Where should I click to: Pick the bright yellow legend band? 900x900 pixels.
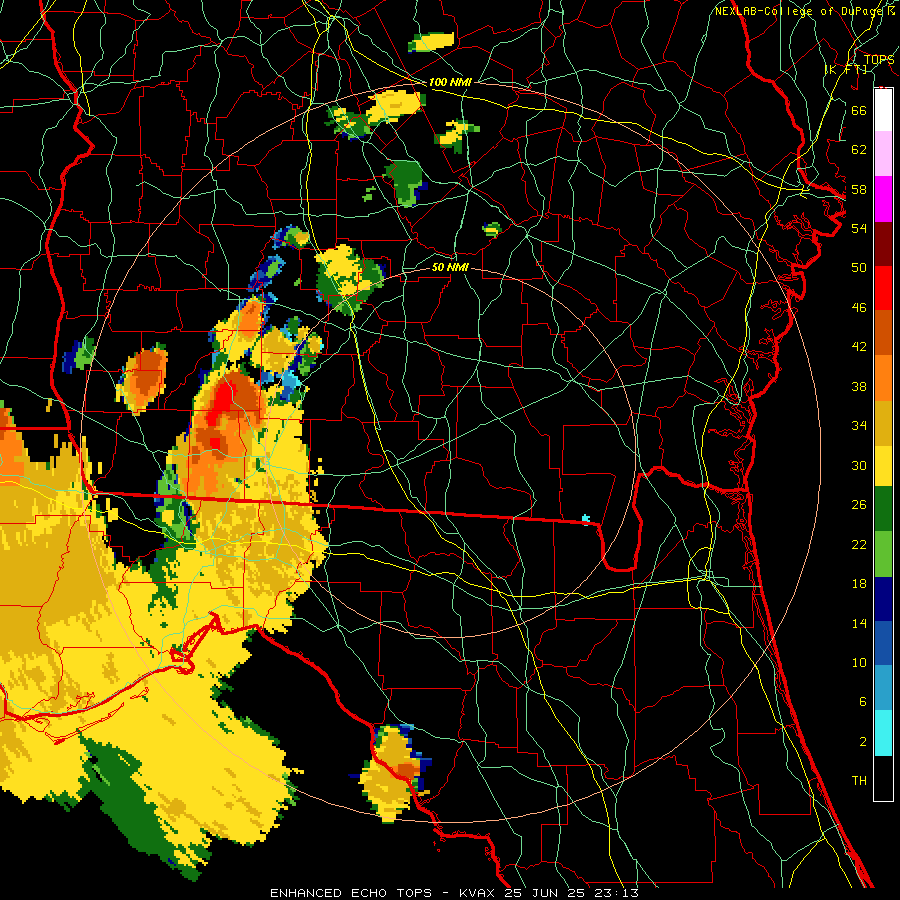(883, 466)
